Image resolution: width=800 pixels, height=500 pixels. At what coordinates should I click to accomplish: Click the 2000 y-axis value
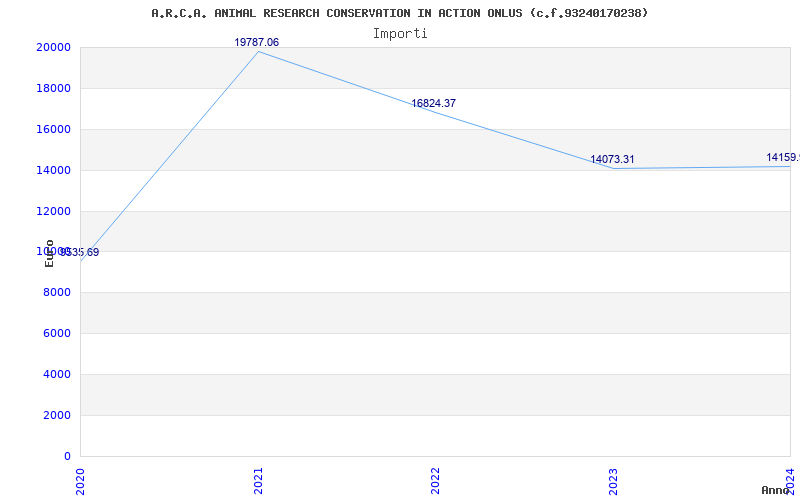tap(56, 415)
